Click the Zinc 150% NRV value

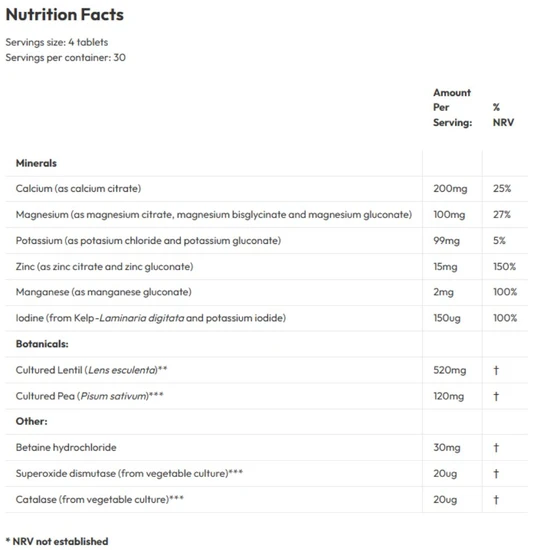(504, 267)
